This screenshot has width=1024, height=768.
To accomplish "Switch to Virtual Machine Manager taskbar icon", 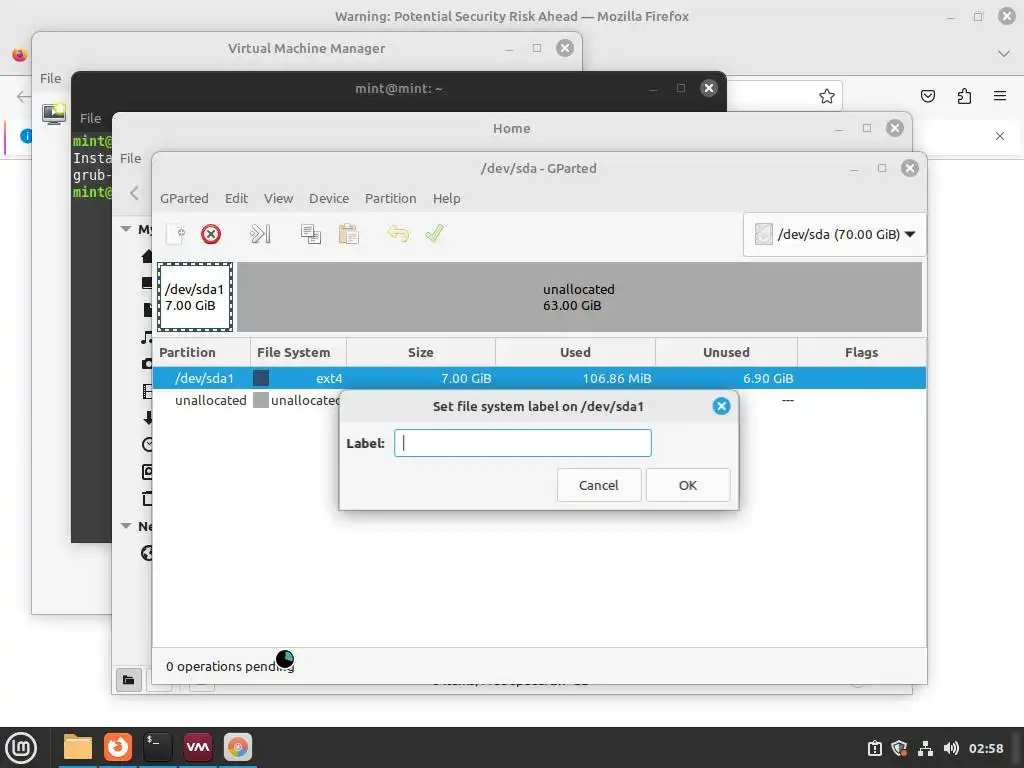I will pyautogui.click(x=198, y=747).
